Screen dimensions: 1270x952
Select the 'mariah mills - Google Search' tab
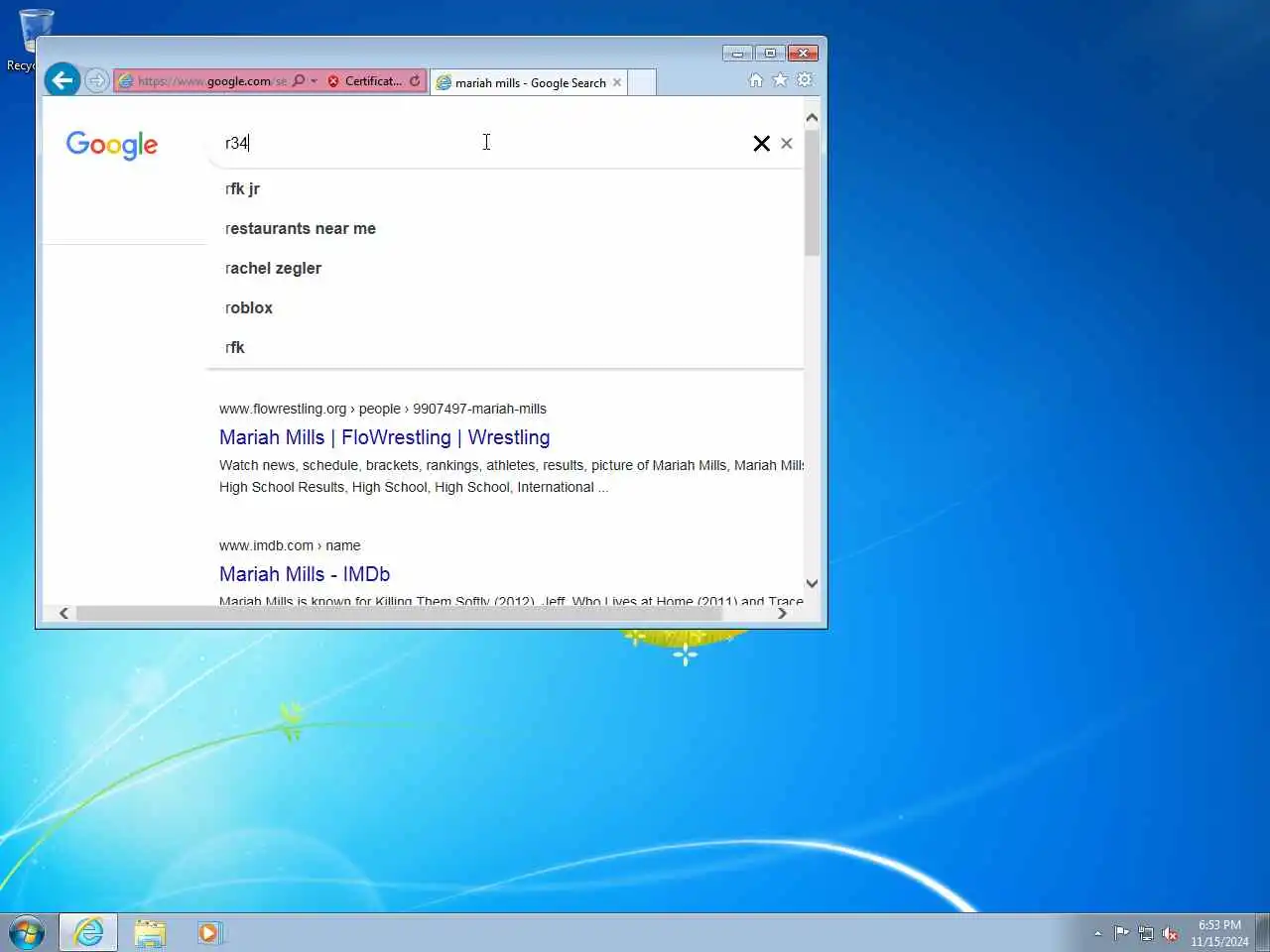click(530, 82)
